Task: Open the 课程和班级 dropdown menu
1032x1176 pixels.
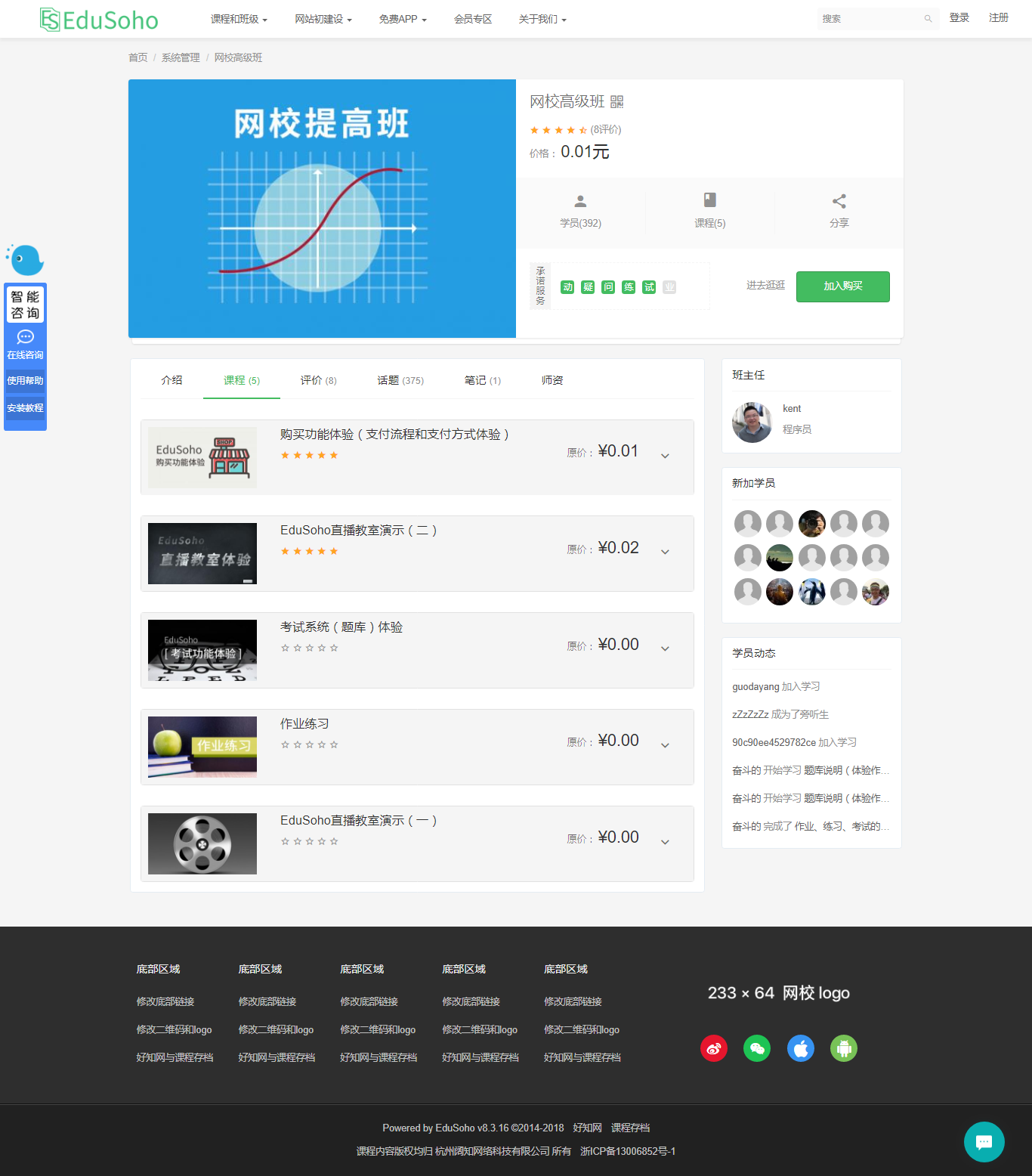Action: tap(239, 19)
